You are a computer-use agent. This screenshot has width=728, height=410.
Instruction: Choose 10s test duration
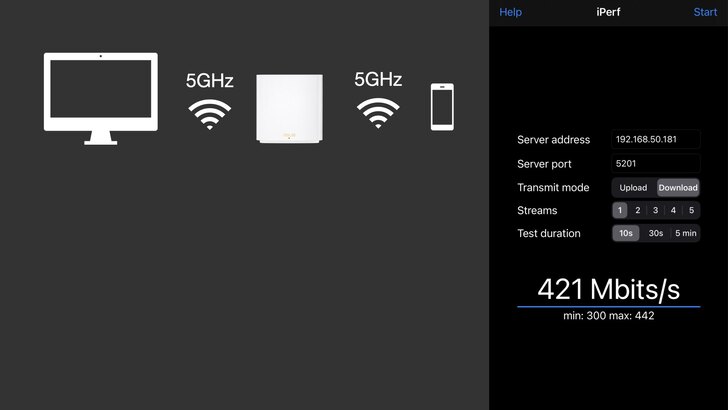pyautogui.click(x=626, y=233)
